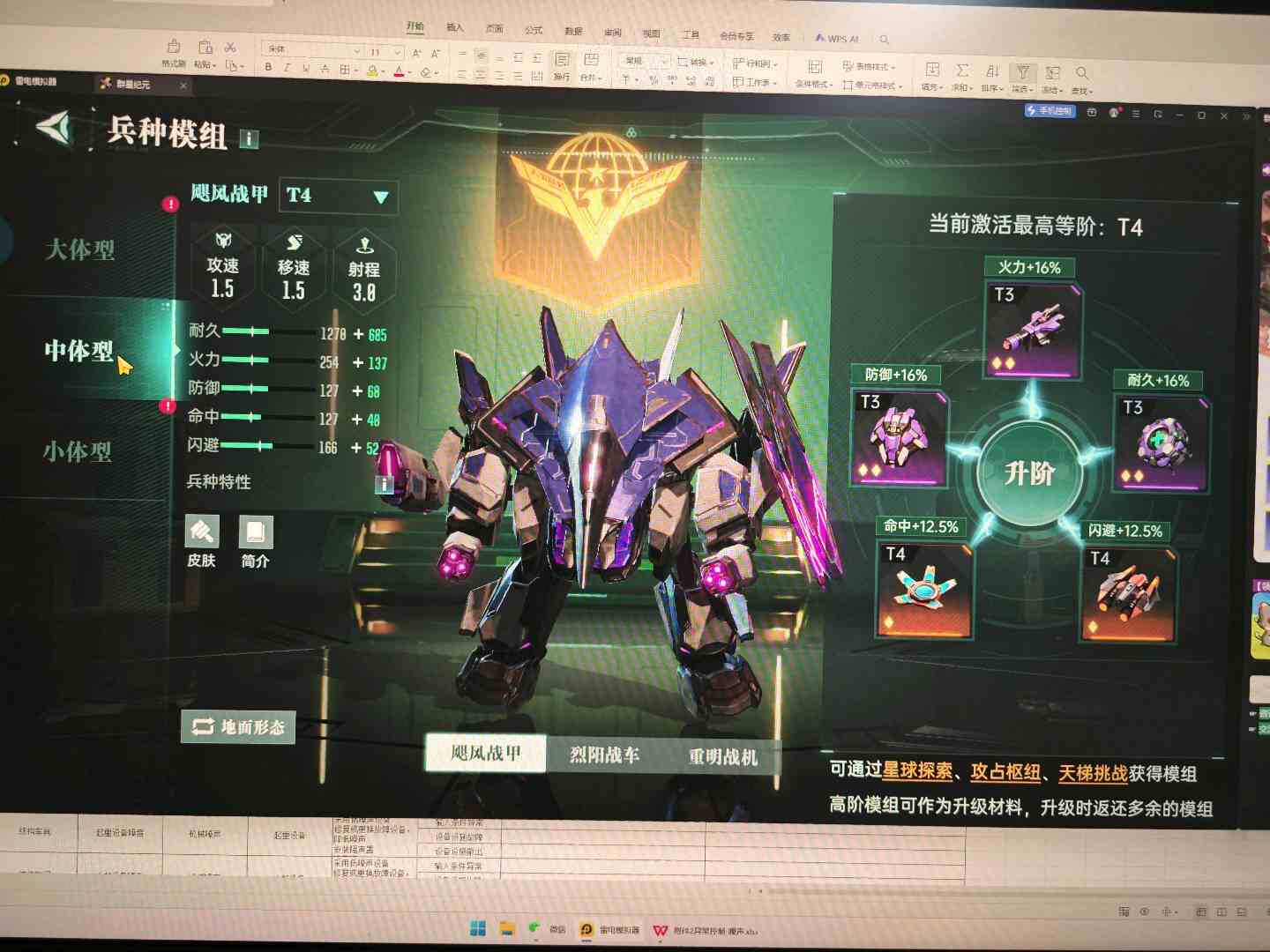Select the 小体型 size category
The width and height of the screenshot is (1270, 952).
(x=78, y=452)
